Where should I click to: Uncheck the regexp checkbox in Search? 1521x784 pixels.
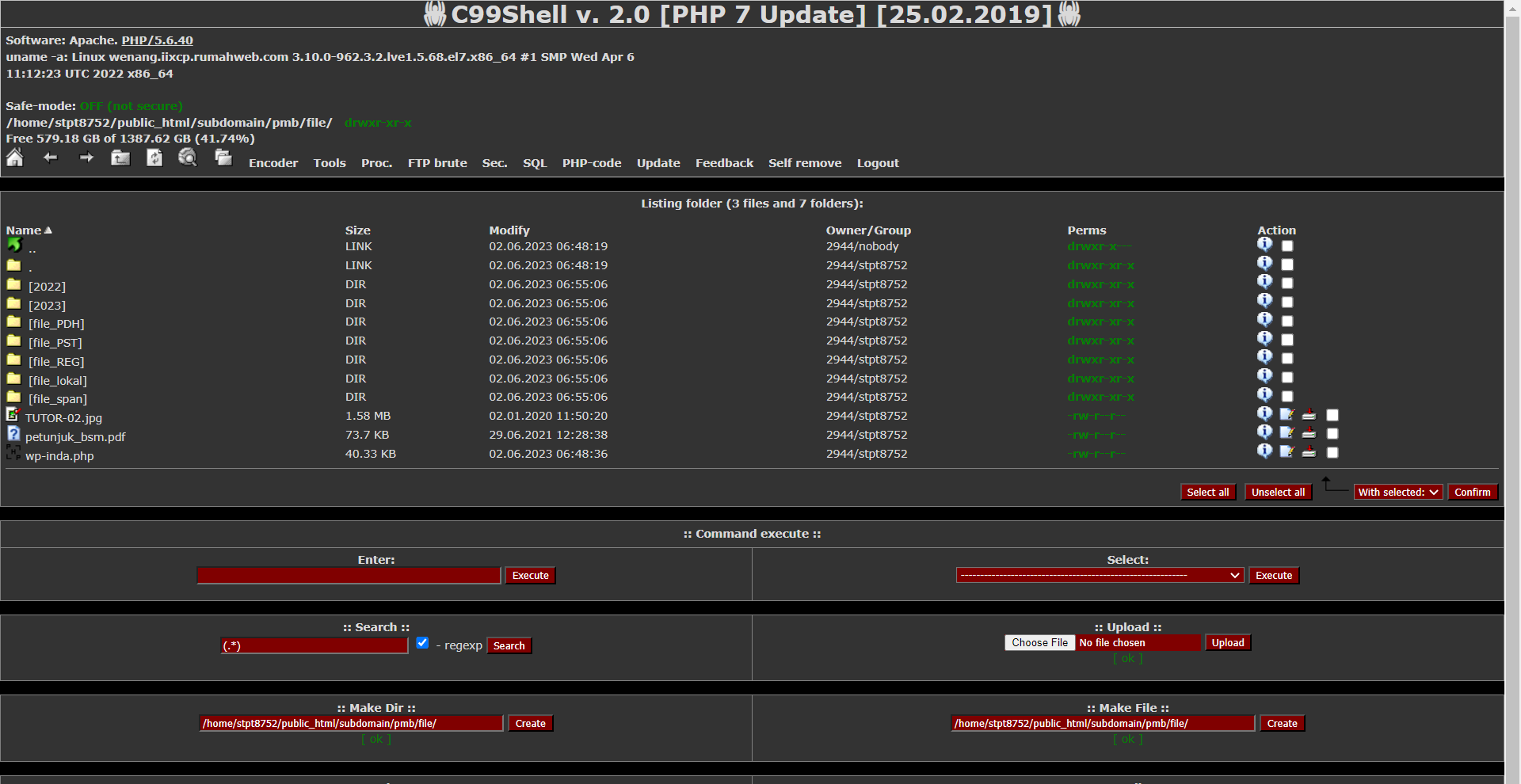click(x=422, y=643)
